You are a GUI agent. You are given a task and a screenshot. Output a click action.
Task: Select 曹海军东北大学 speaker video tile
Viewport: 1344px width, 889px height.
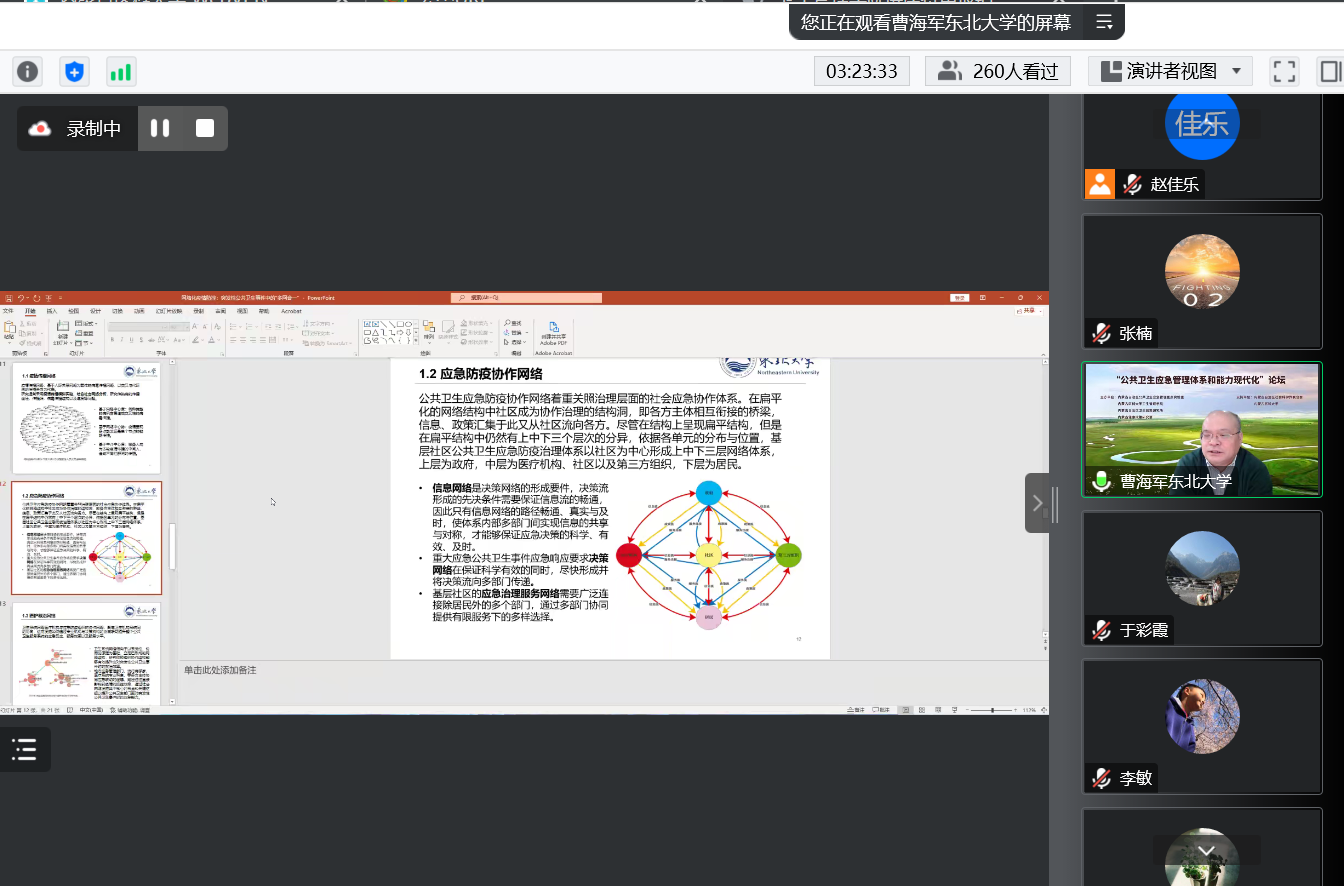point(1202,429)
